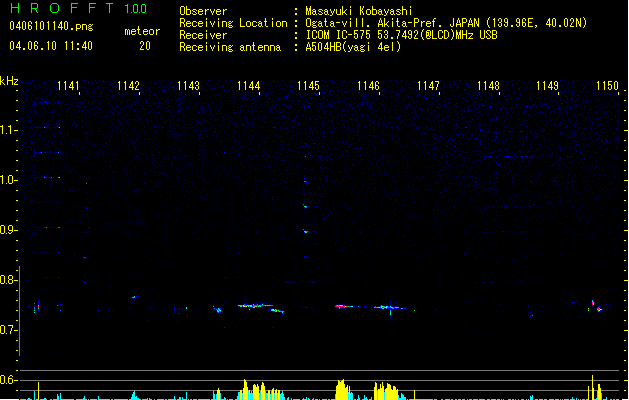Viewport: 629px width, 400px height.
Task: Click the 1.1 kHz frequency axis label
Action: click(9, 130)
